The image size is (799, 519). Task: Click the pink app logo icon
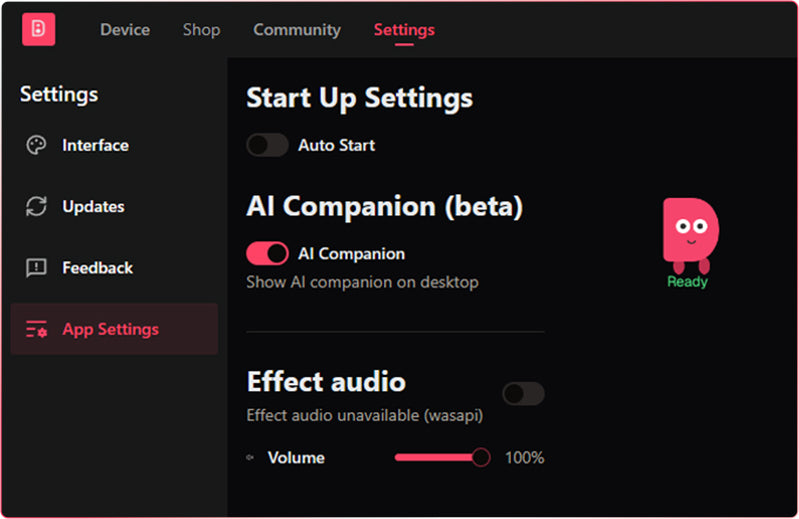click(38, 29)
